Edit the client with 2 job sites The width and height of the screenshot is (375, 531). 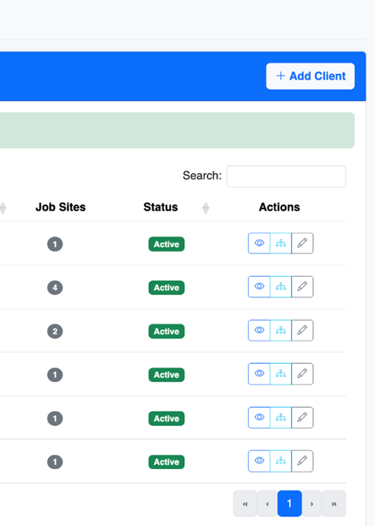pyautogui.click(x=302, y=330)
